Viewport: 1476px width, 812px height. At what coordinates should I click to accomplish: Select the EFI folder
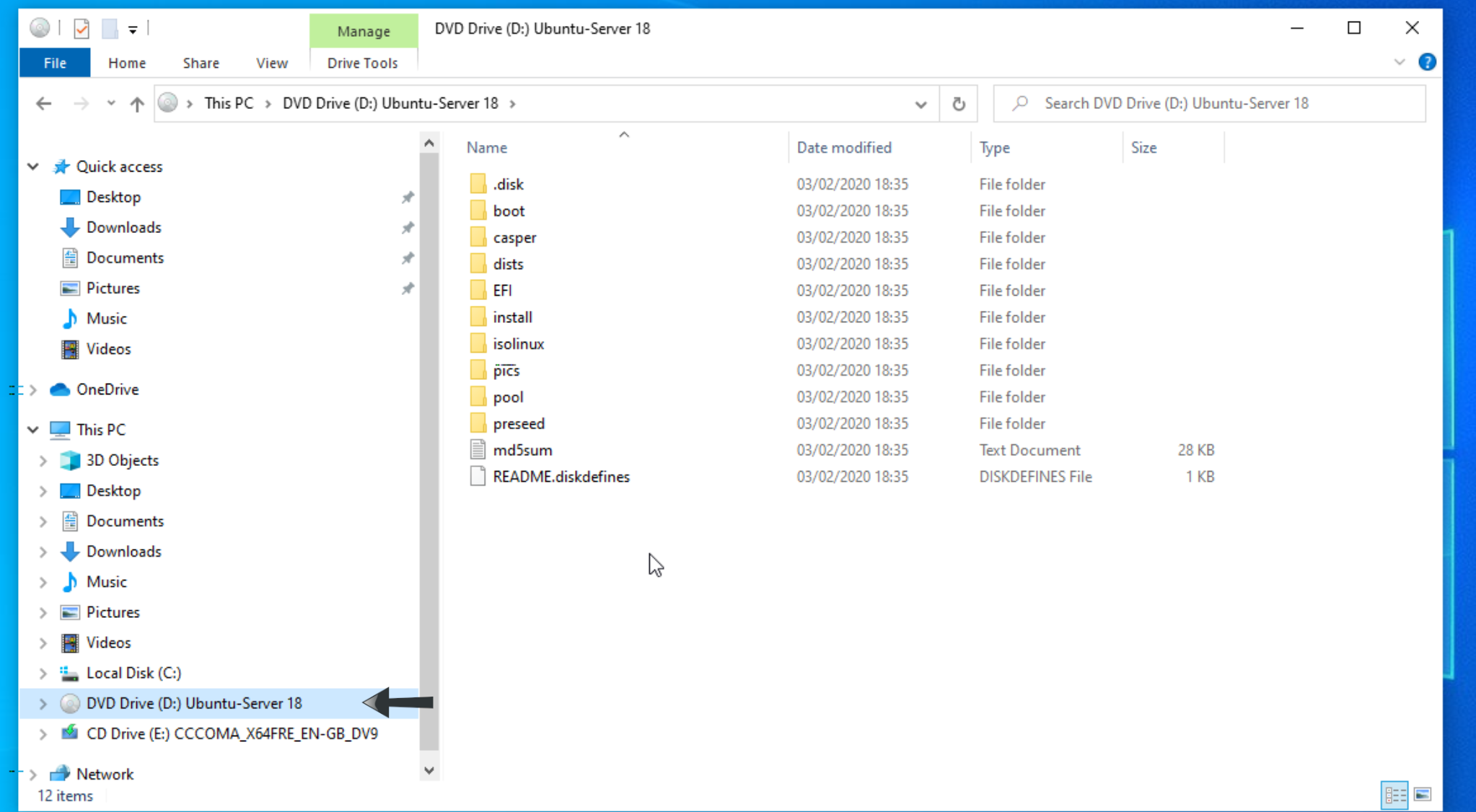click(x=502, y=291)
